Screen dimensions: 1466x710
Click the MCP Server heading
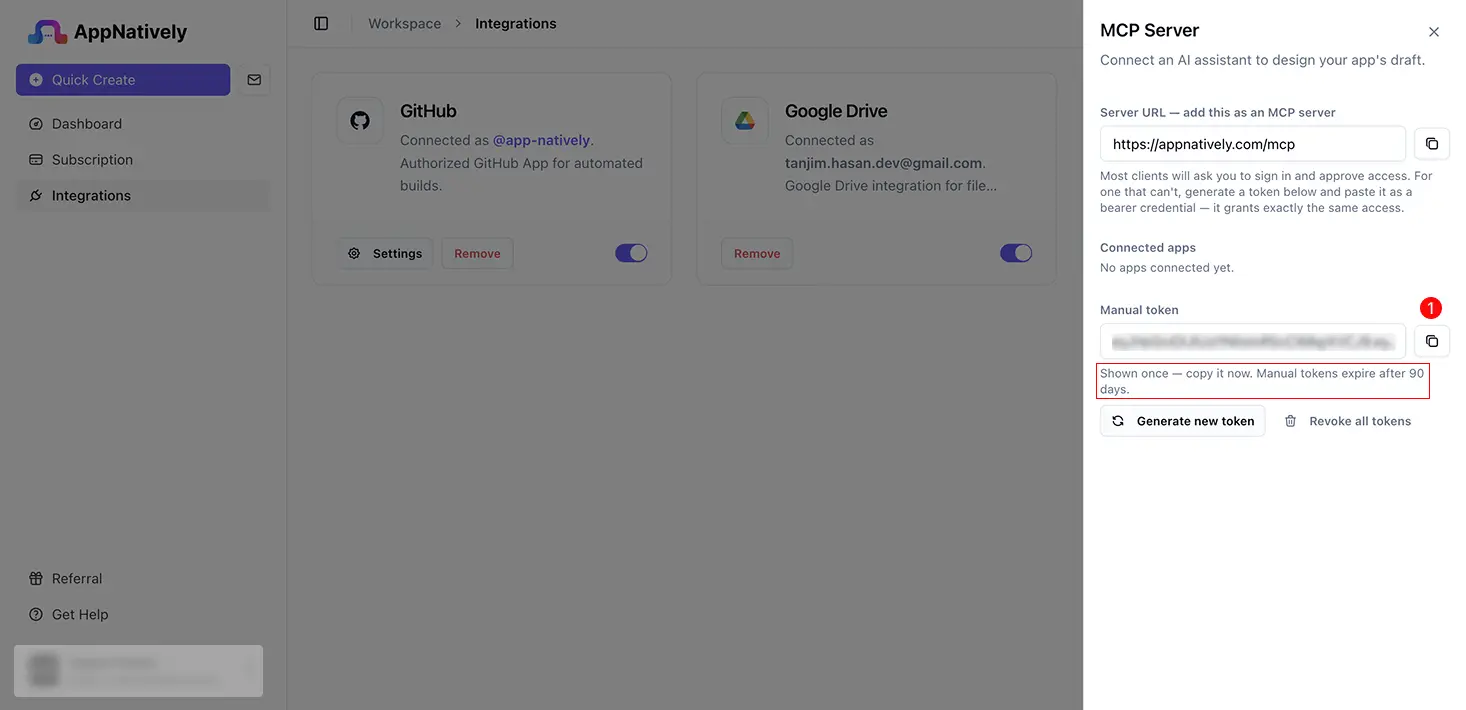[1150, 31]
